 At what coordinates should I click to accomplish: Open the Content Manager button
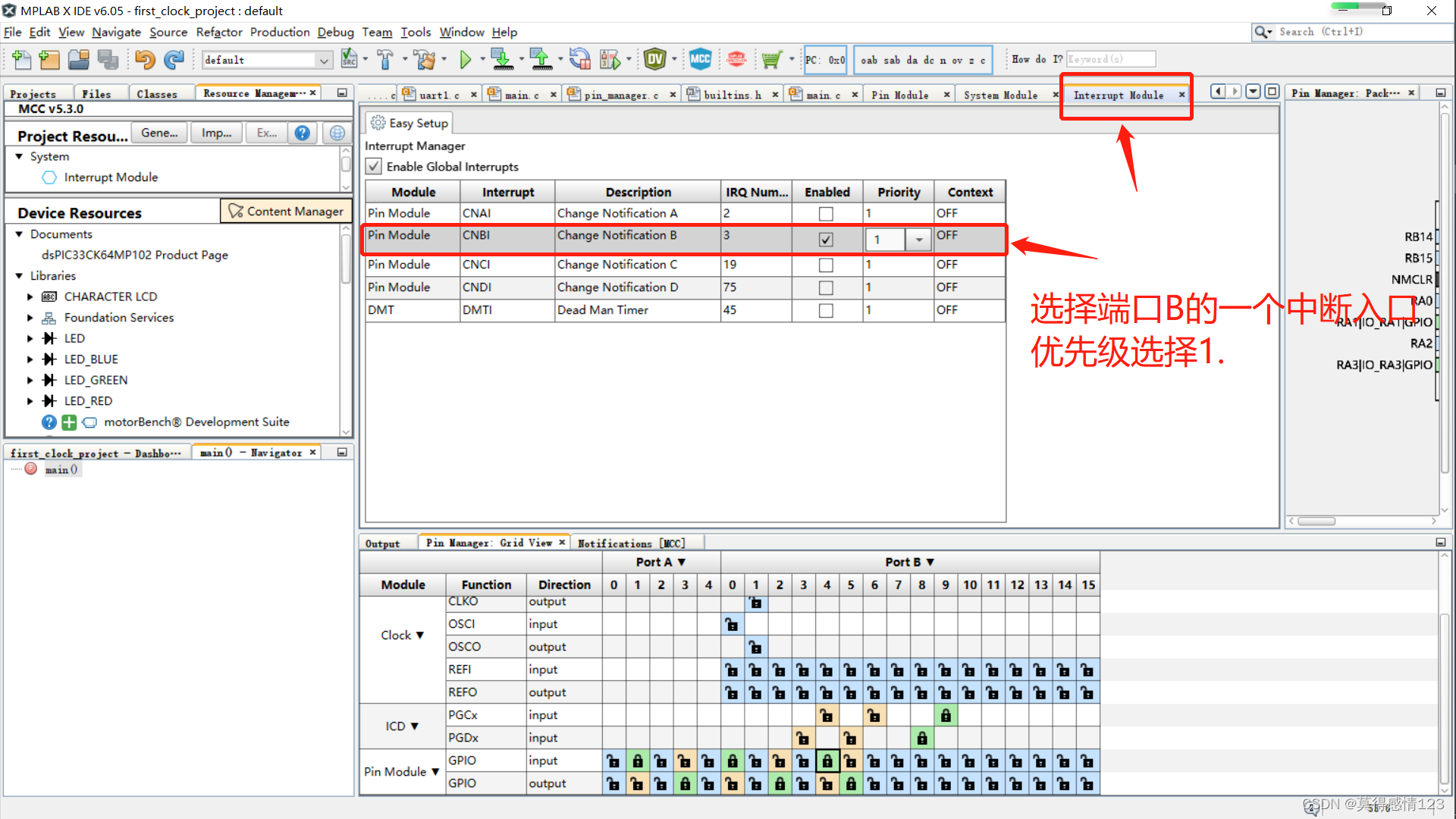[287, 212]
